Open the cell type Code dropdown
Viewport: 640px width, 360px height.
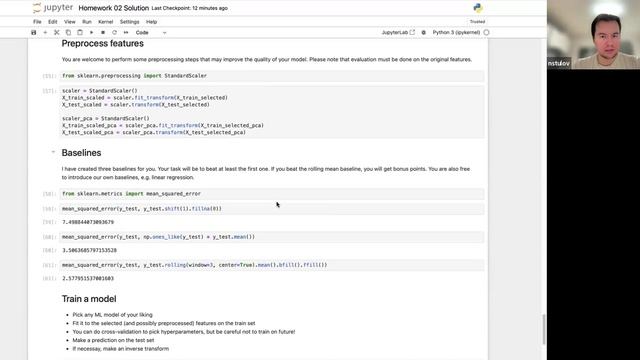[x=151, y=33]
